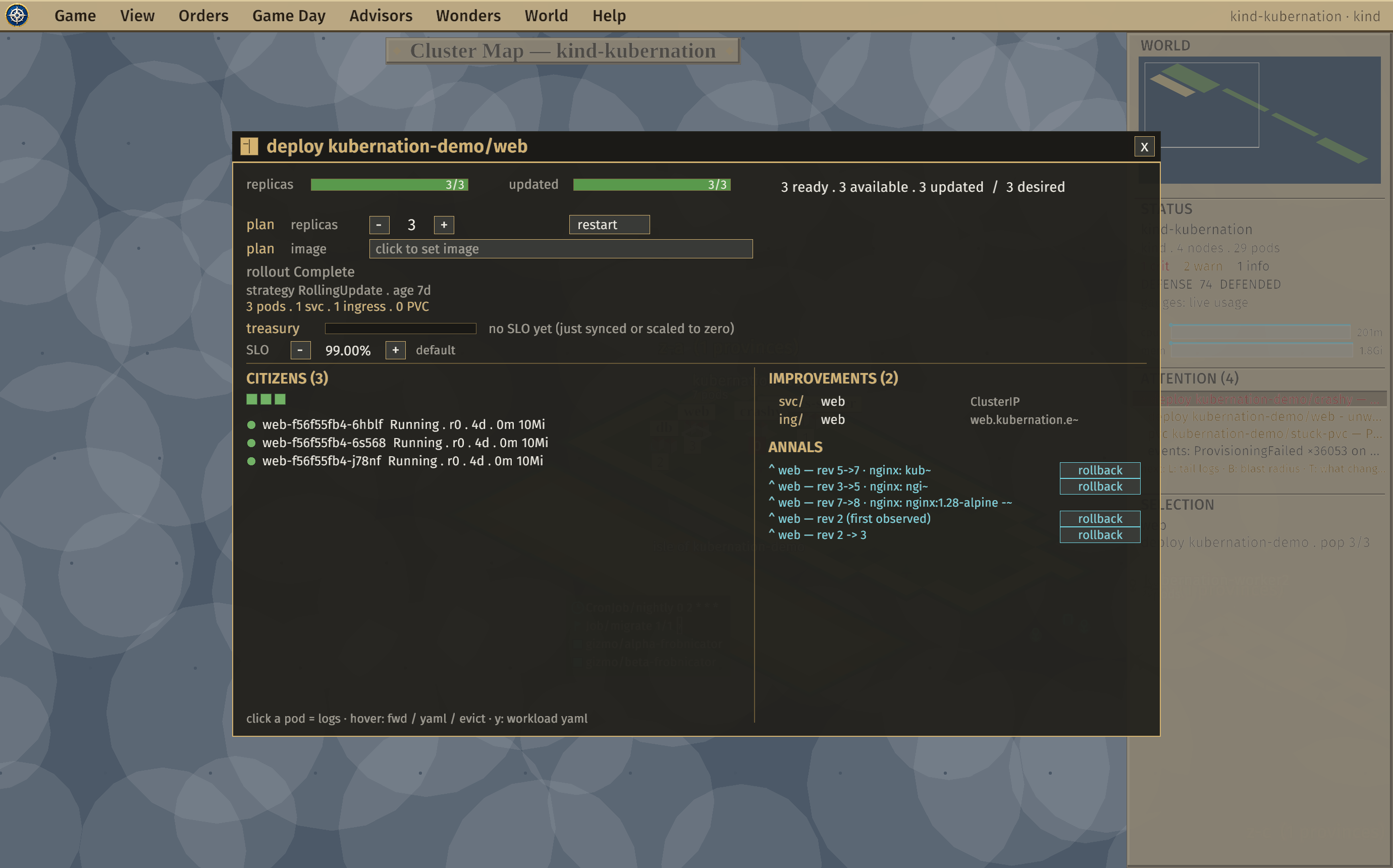The image size is (1393, 868).
Task: Click status dot of pod web-f56f55fb4-j78nf
Action: point(251,462)
